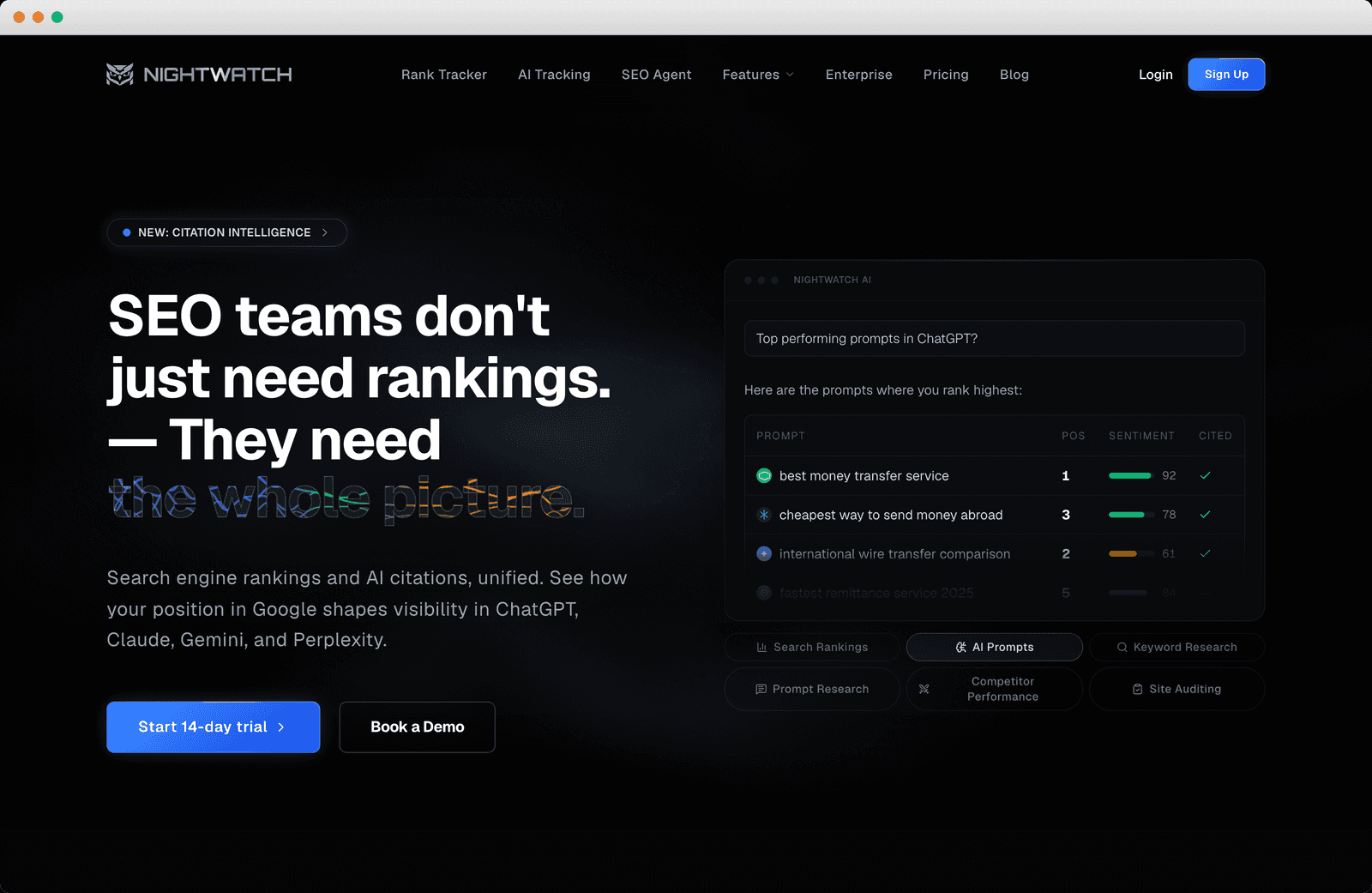Click the red close window button

(19, 17)
